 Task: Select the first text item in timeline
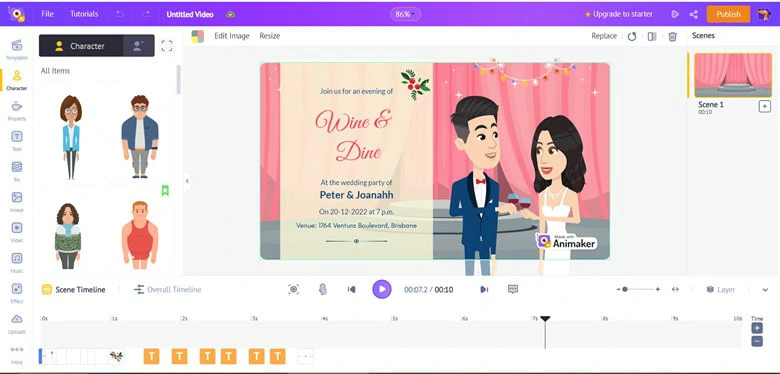[151, 356]
